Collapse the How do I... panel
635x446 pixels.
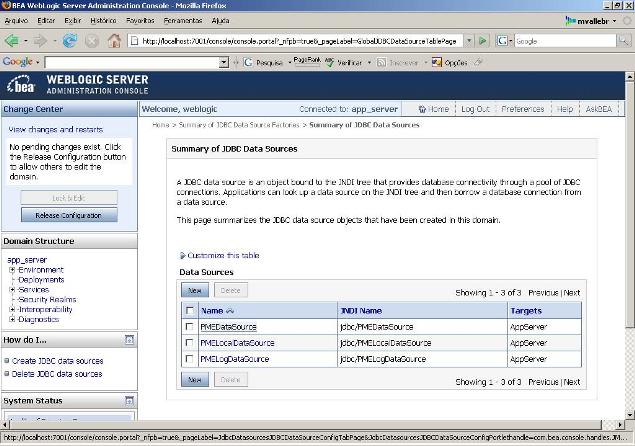click(129, 340)
